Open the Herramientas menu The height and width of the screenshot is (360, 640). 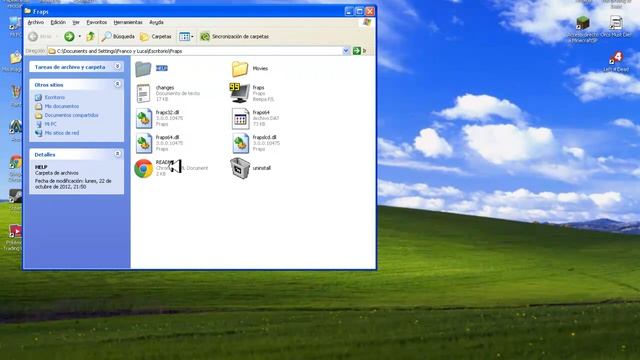pyautogui.click(x=128, y=22)
